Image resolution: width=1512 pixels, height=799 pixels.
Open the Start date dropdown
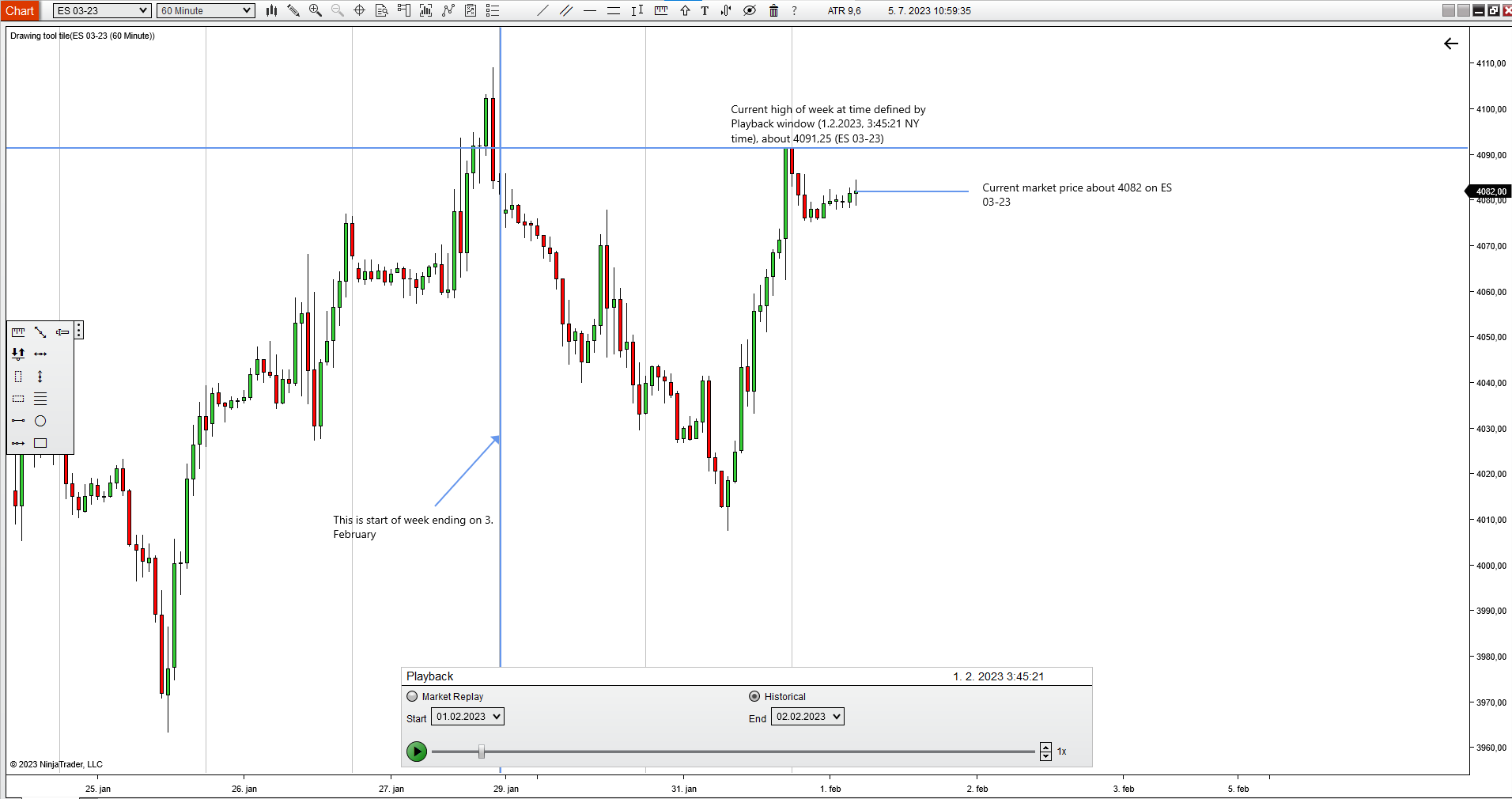467,717
